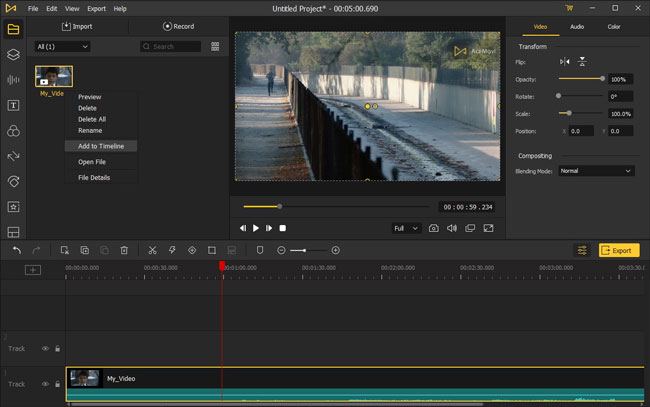Switch to the Audio properties tab
The height and width of the screenshot is (407, 650).
577,27
